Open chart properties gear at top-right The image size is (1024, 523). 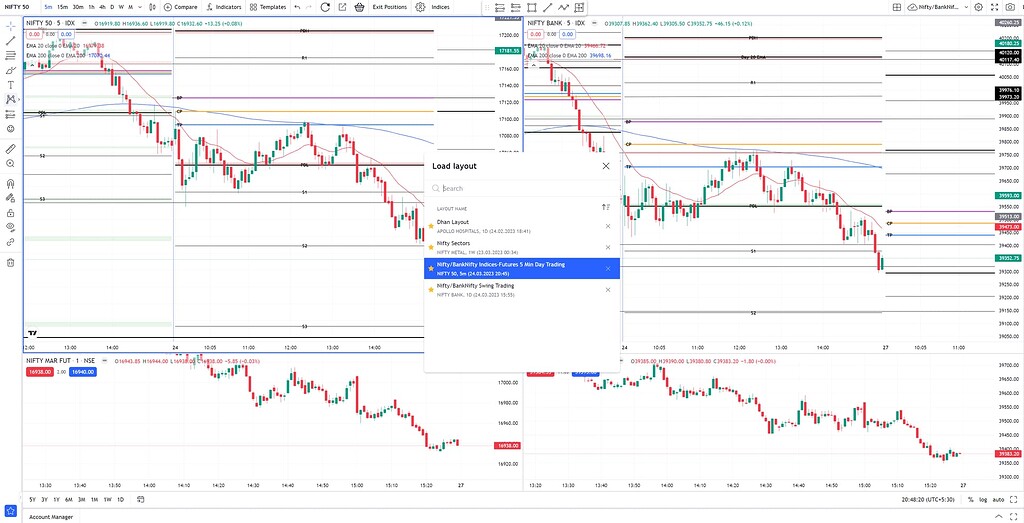tap(978, 7)
